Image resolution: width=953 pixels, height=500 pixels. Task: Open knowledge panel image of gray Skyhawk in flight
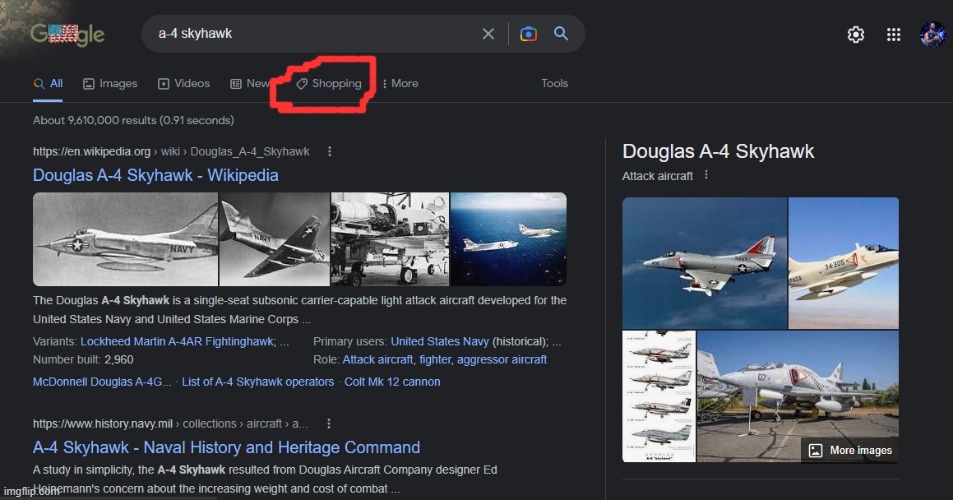[x=704, y=262]
